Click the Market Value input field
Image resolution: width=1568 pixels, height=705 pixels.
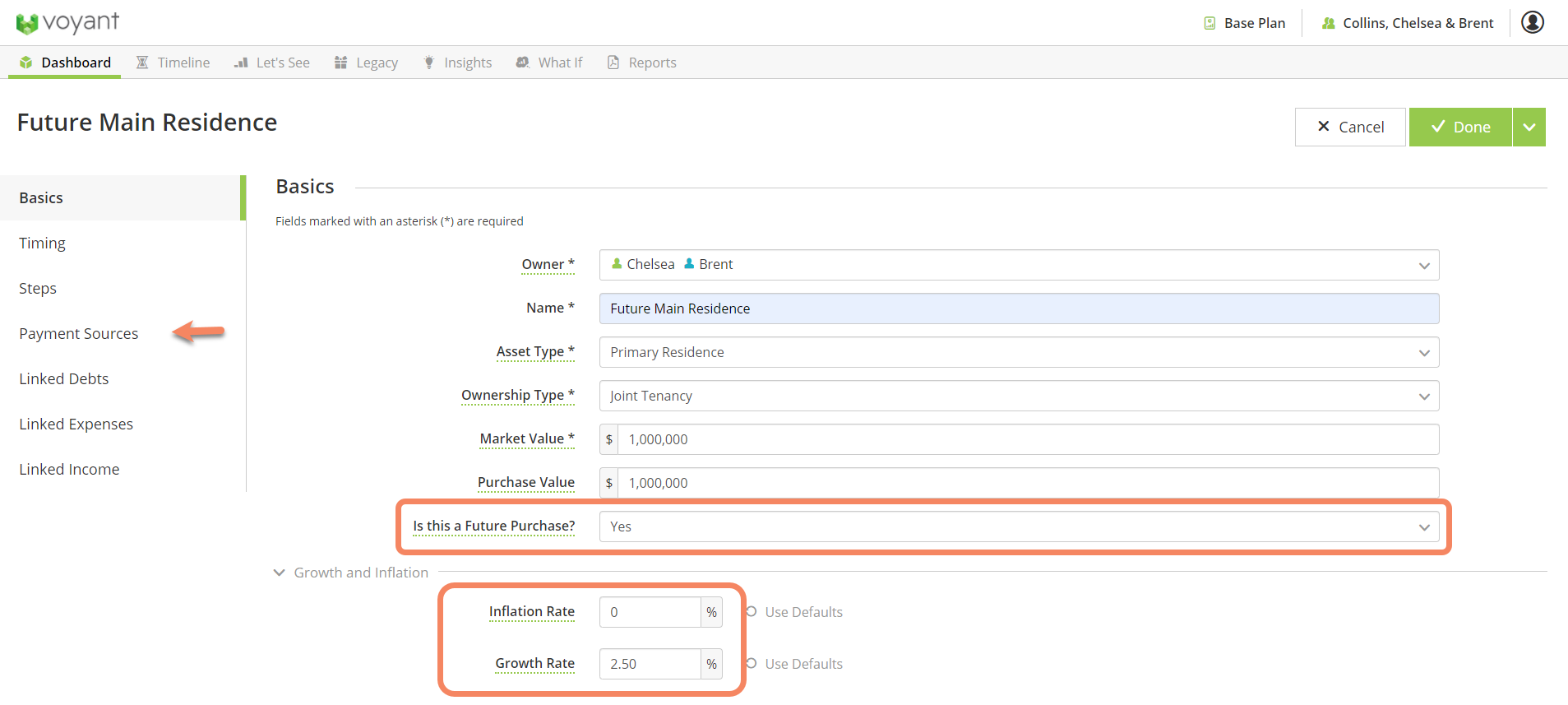1028,439
